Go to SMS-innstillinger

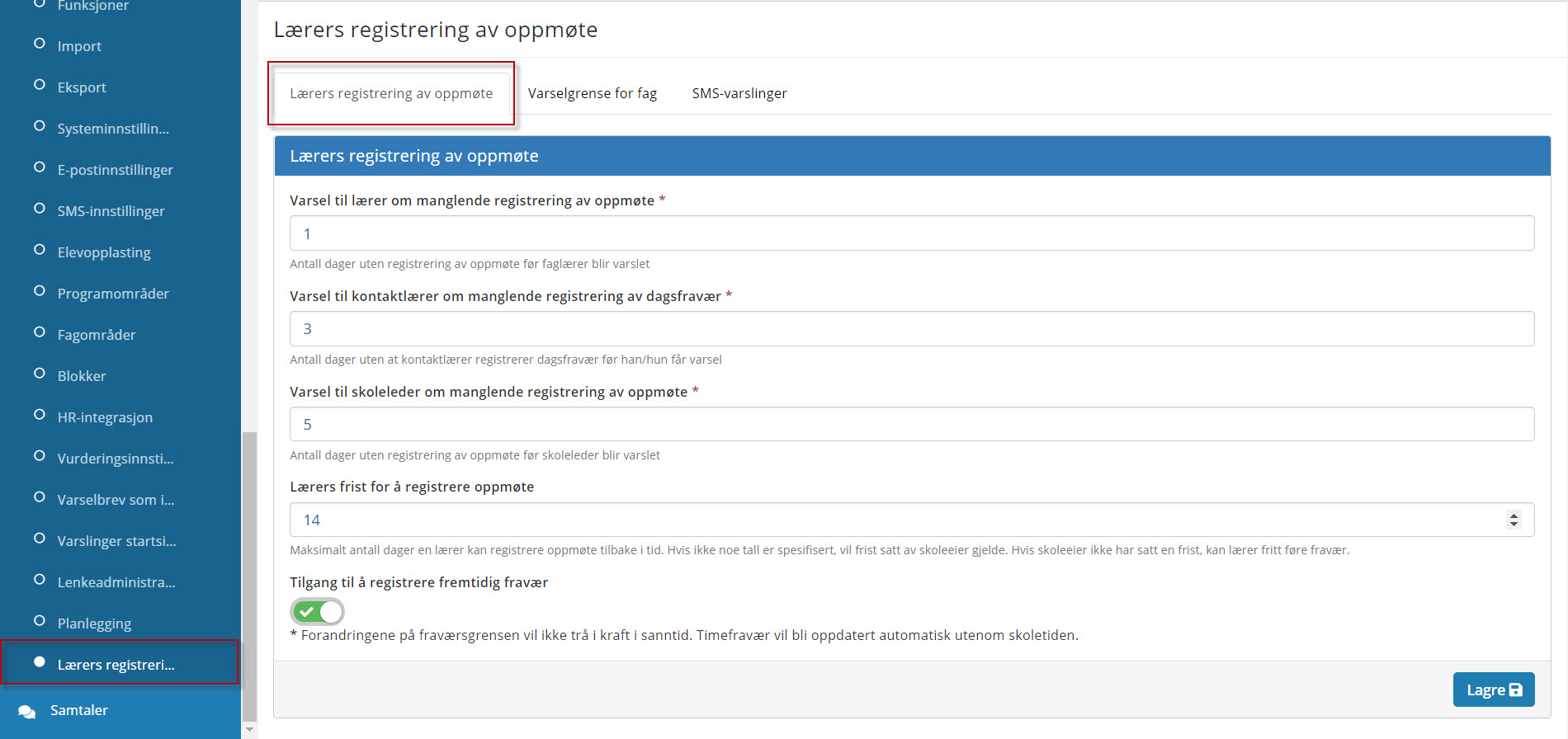point(111,211)
